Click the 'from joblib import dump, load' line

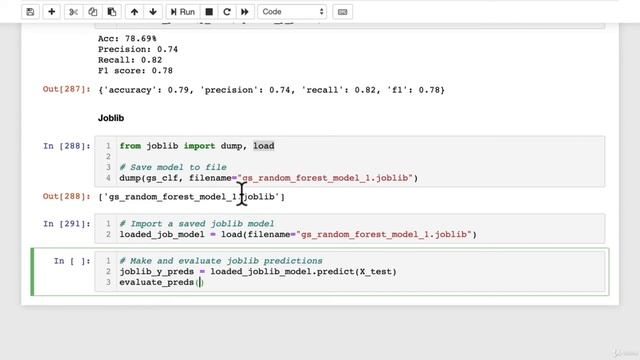(197, 146)
